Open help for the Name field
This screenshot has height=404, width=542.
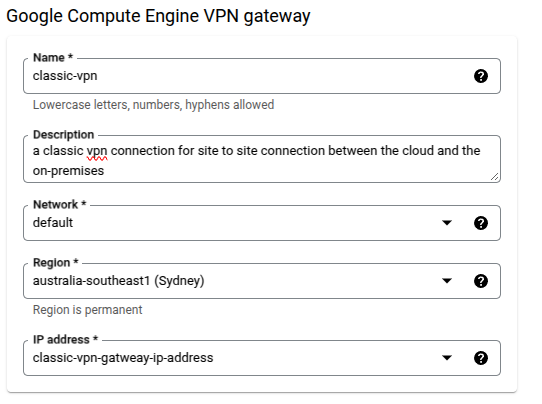tap(480, 76)
